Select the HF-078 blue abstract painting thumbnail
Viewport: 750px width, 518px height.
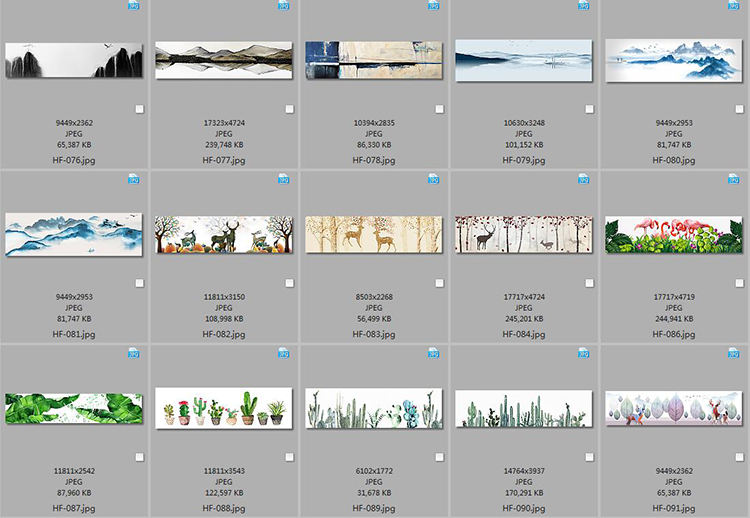(374, 60)
